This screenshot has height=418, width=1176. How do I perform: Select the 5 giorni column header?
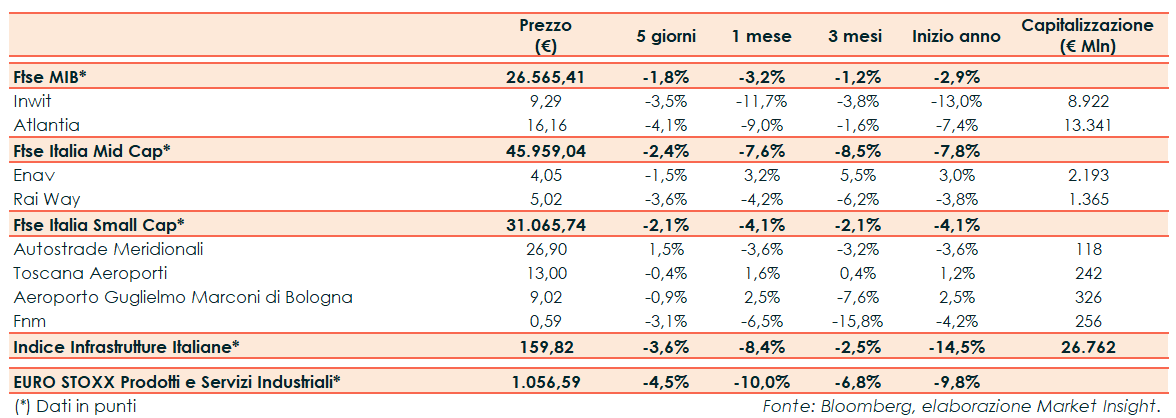666,36
